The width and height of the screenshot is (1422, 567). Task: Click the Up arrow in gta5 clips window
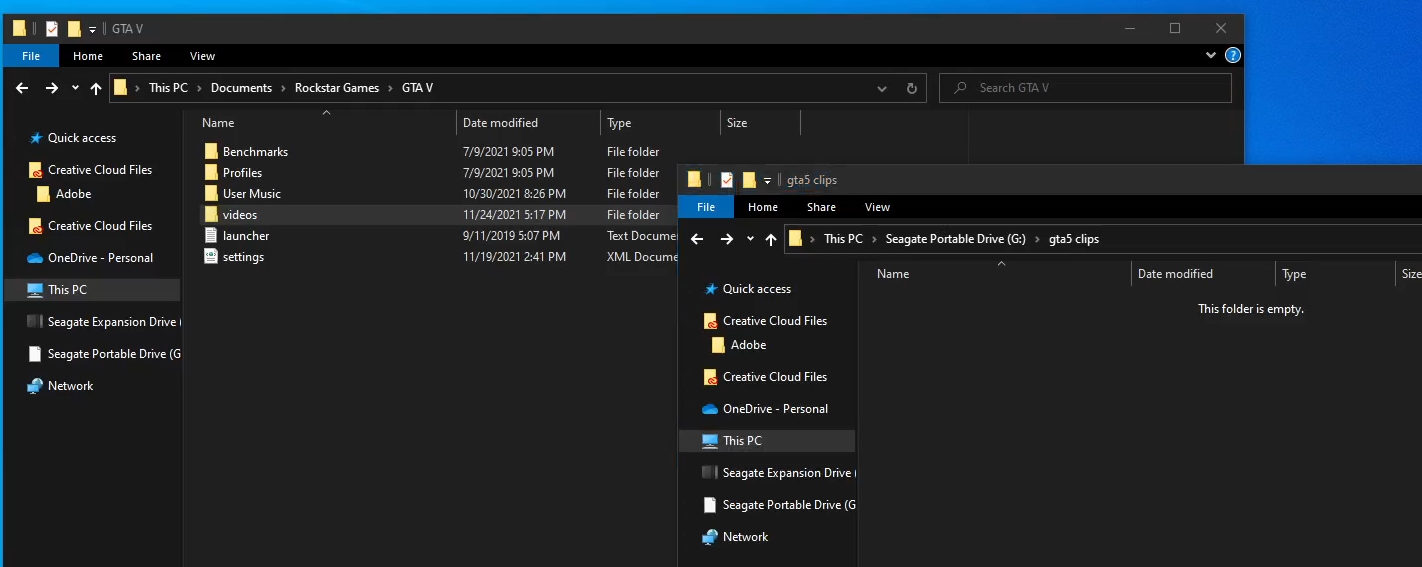coord(771,239)
